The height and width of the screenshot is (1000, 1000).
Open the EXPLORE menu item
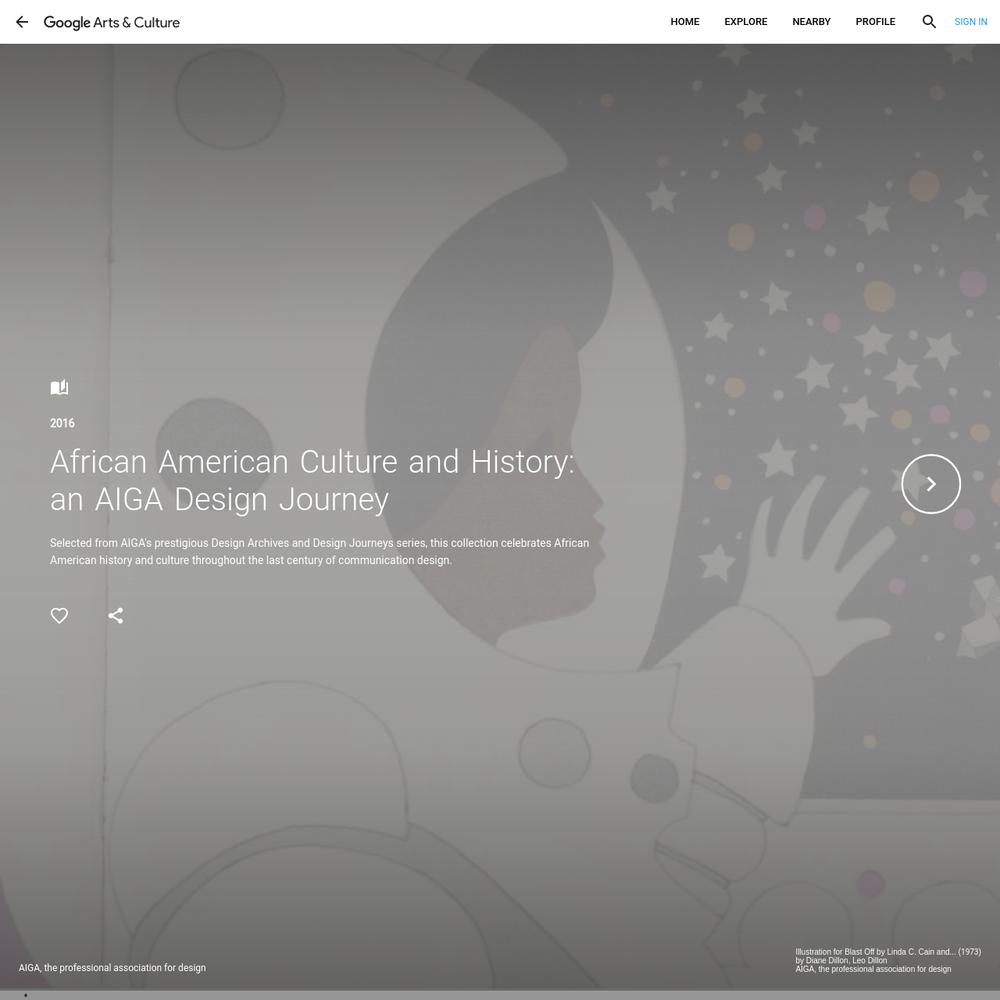746,22
